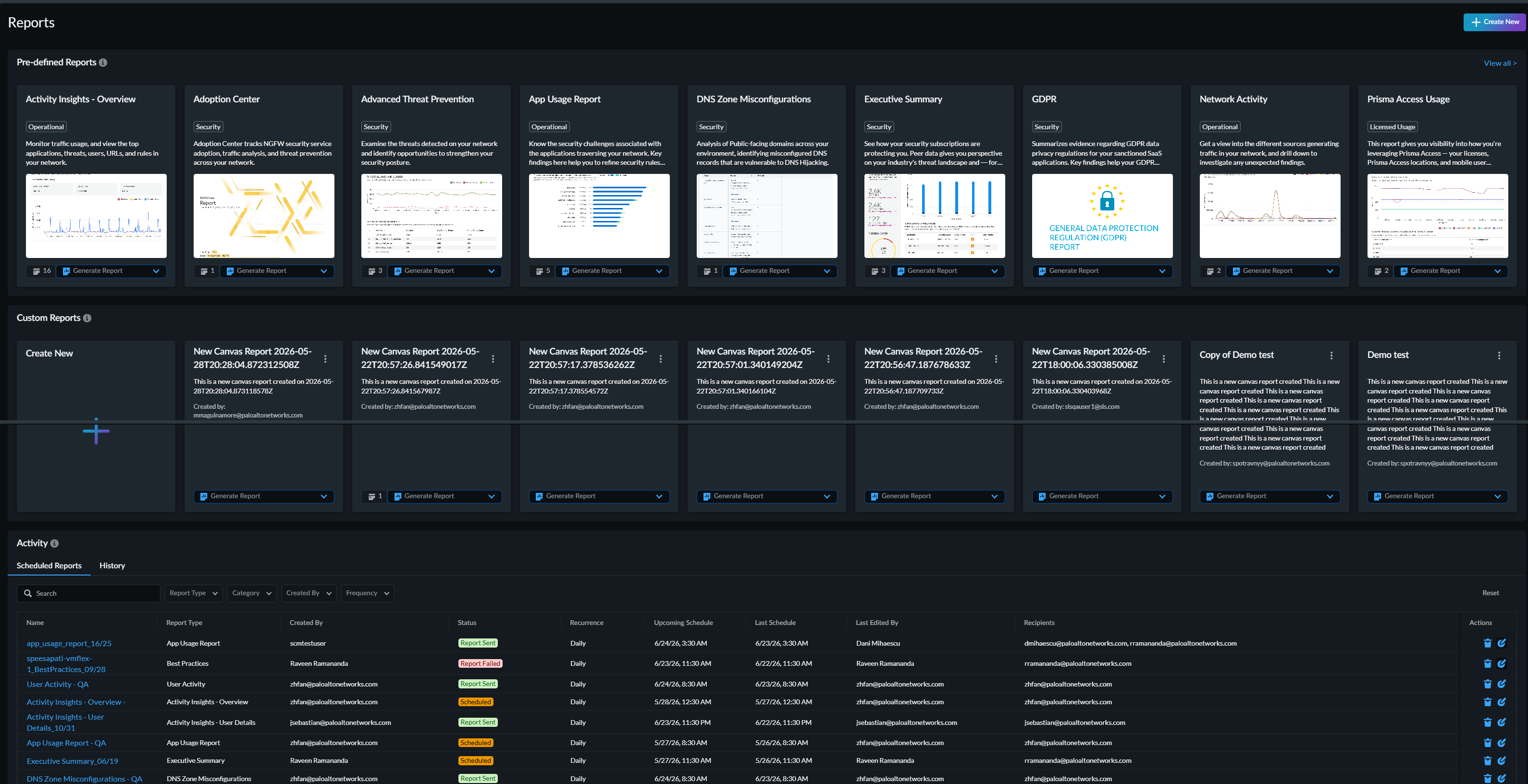Viewport: 1528px width, 784px height.
Task: Click the Activity section info icon
Action: click(55, 543)
